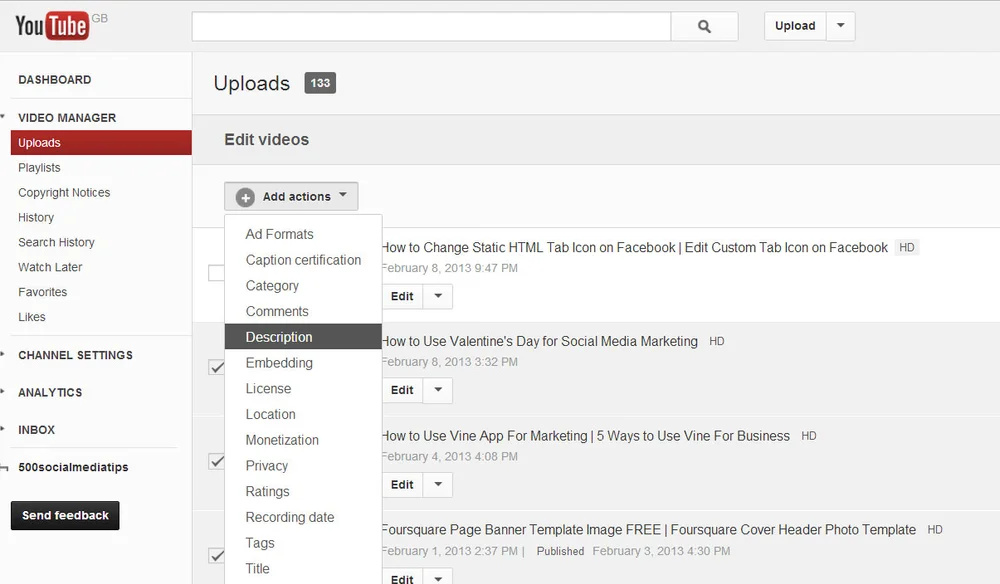Focus the YouTube search field
This screenshot has width=1000, height=584.
point(431,26)
